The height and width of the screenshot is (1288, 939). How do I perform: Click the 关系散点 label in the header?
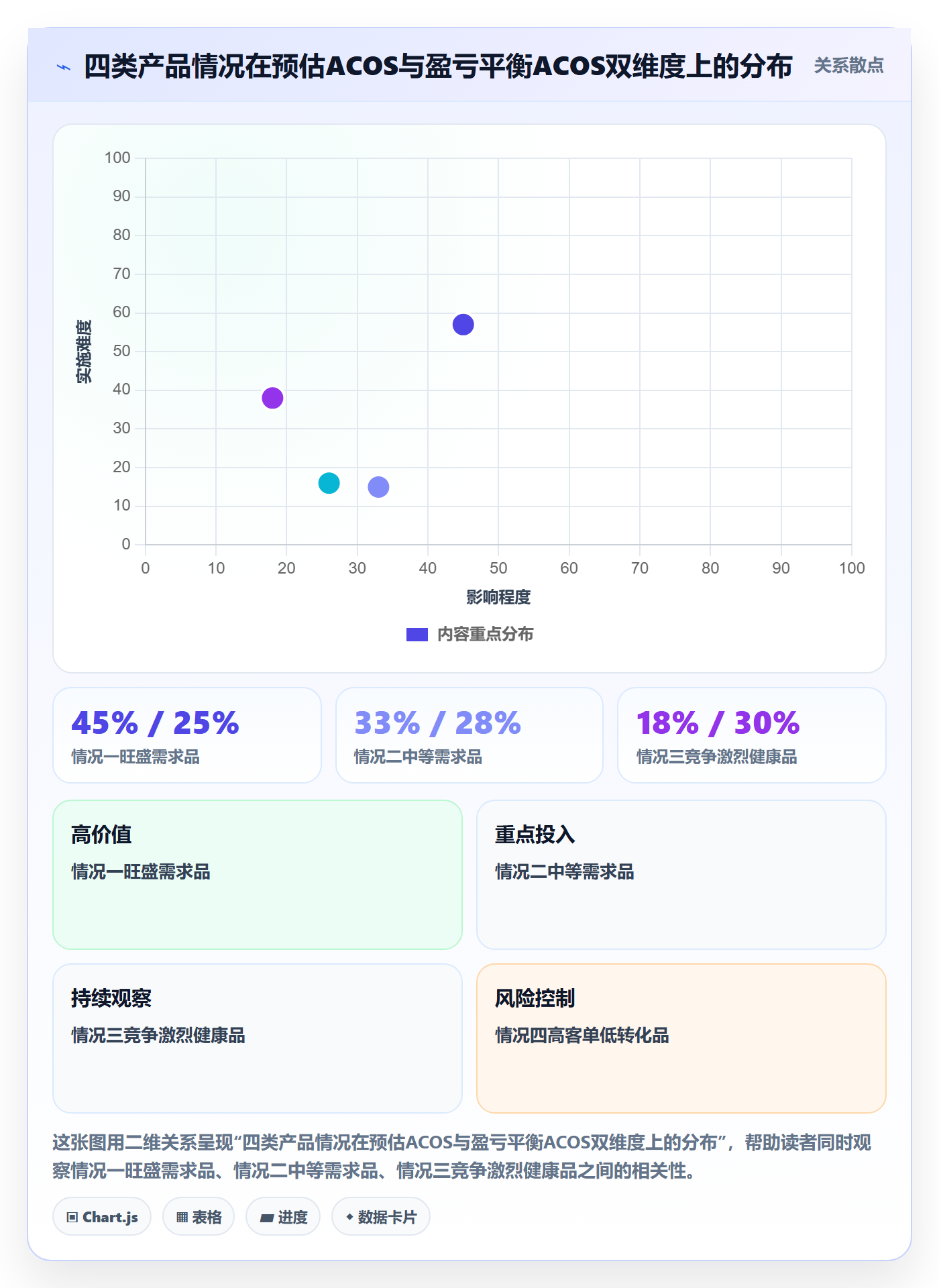[848, 66]
